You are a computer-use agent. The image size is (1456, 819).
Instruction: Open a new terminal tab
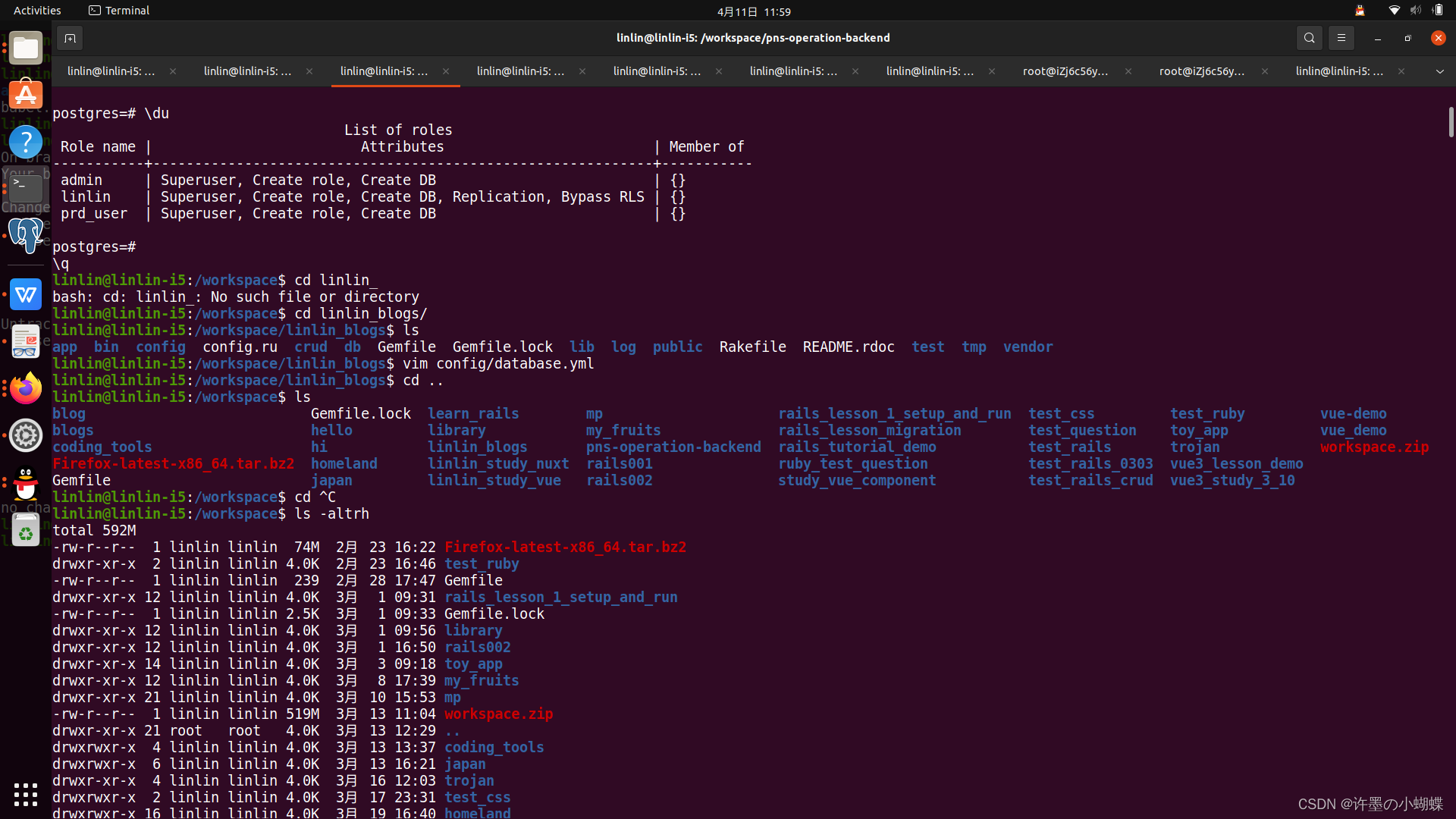70,38
